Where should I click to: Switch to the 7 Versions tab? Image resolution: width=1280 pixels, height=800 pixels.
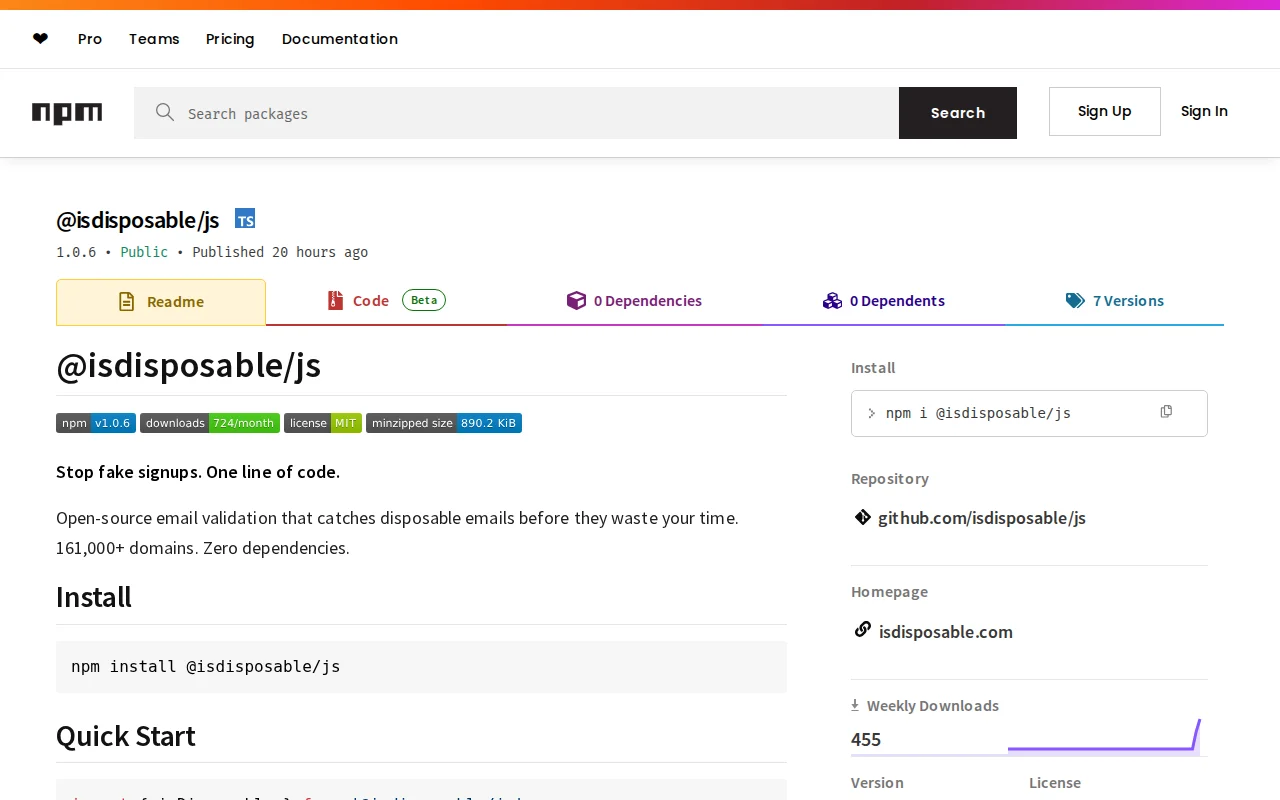(x=1115, y=301)
